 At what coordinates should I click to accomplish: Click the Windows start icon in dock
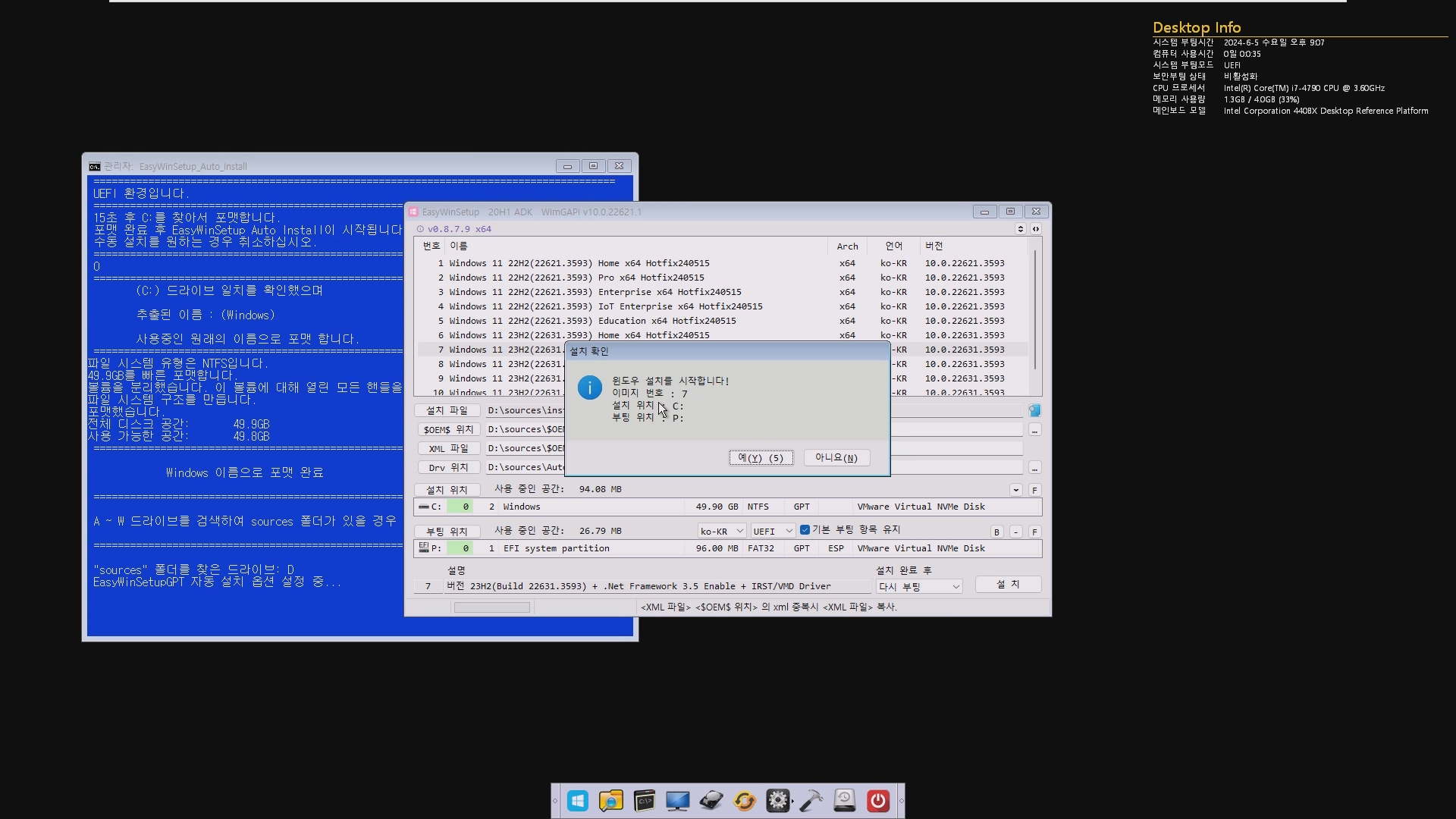[577, 801]
